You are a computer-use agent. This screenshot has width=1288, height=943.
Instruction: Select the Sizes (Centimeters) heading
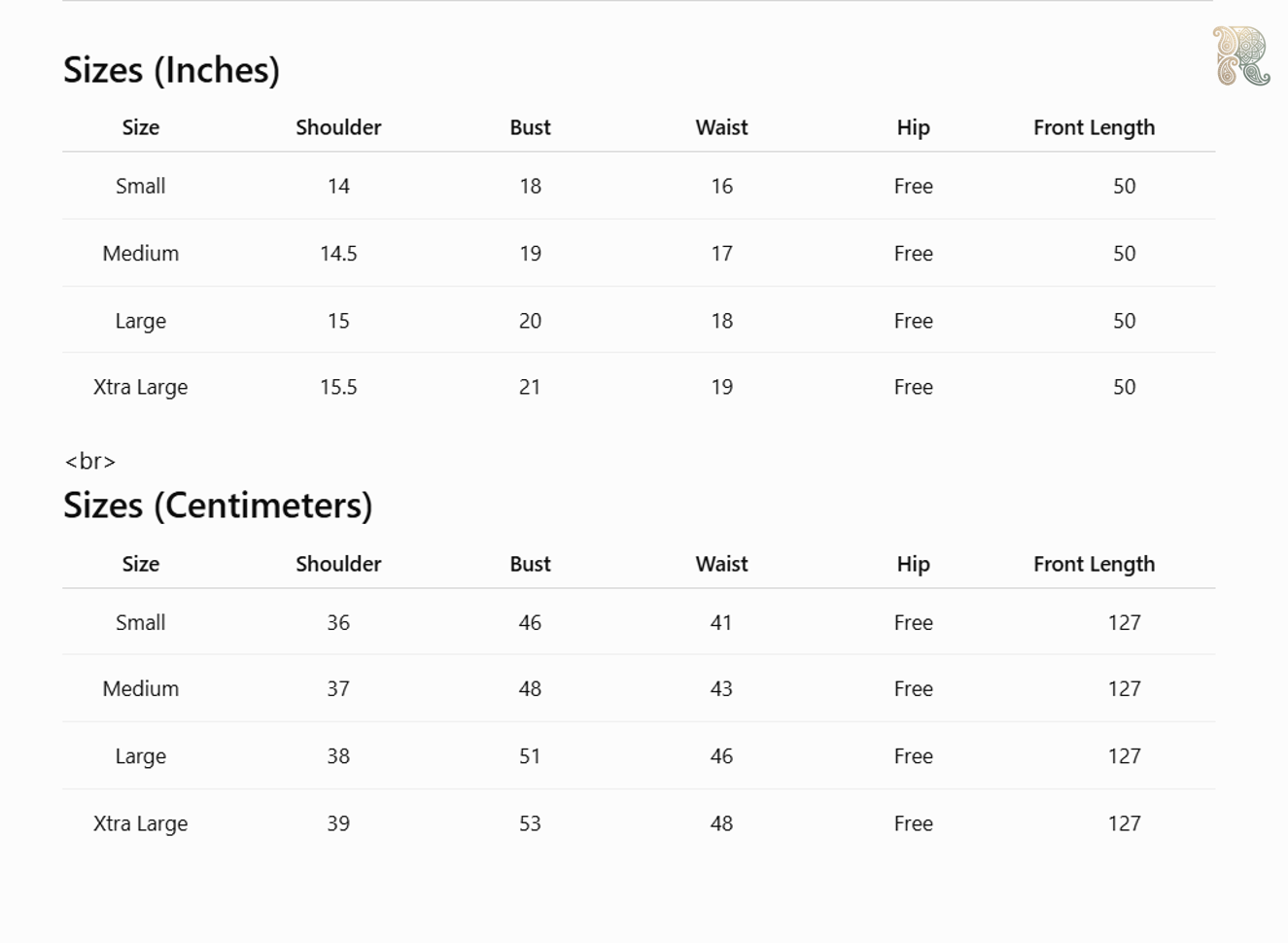(x=218, y=506)
